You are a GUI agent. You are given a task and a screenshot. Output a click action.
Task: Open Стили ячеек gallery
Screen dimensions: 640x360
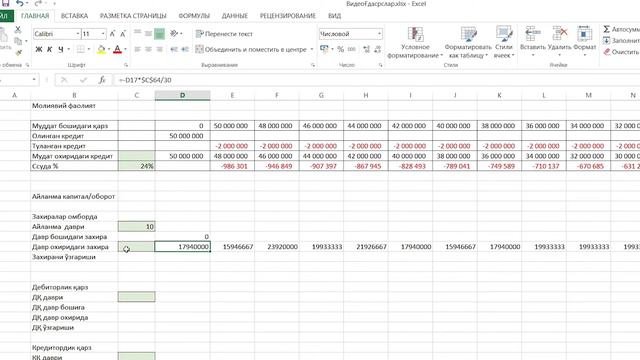click(504, 42)
